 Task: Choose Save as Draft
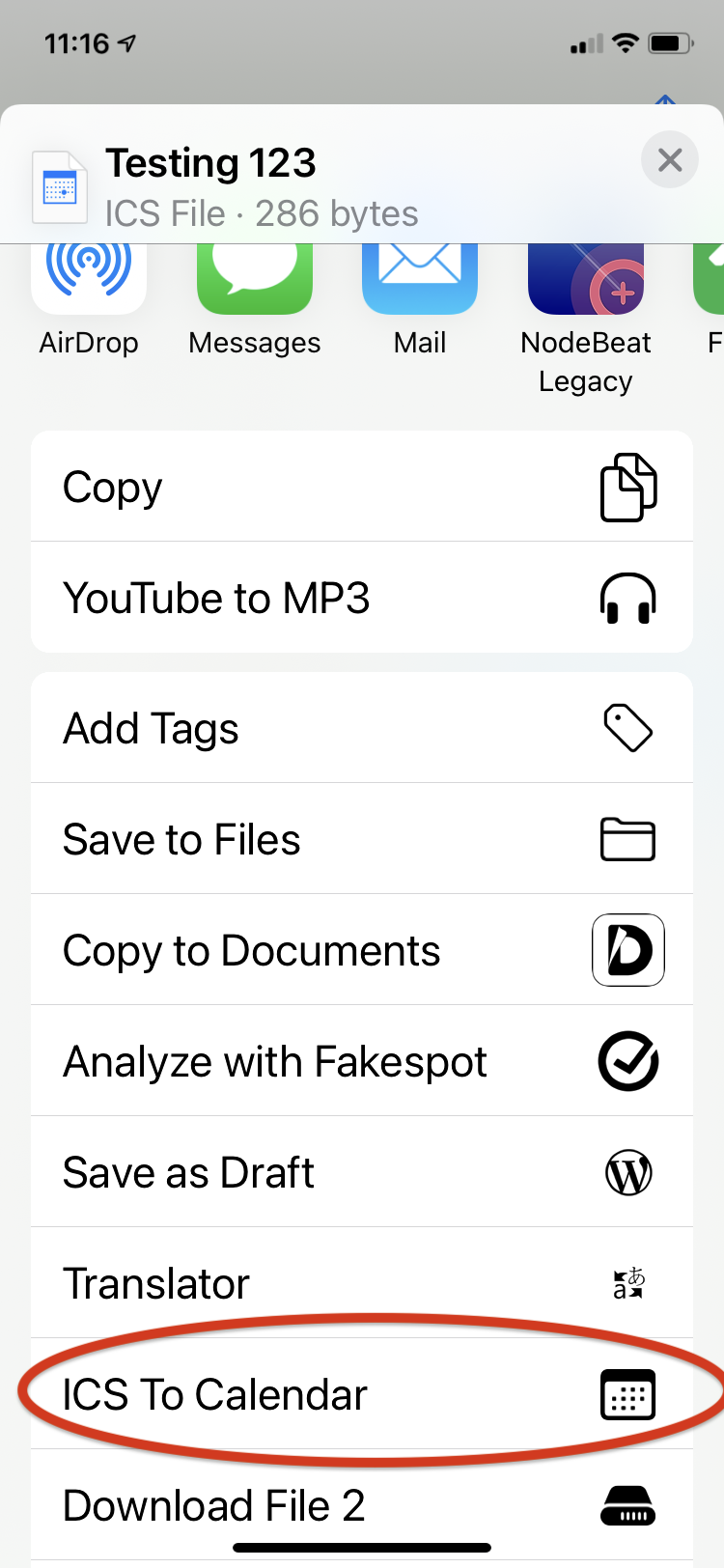pyautogui.click(x=362, y=1172)
